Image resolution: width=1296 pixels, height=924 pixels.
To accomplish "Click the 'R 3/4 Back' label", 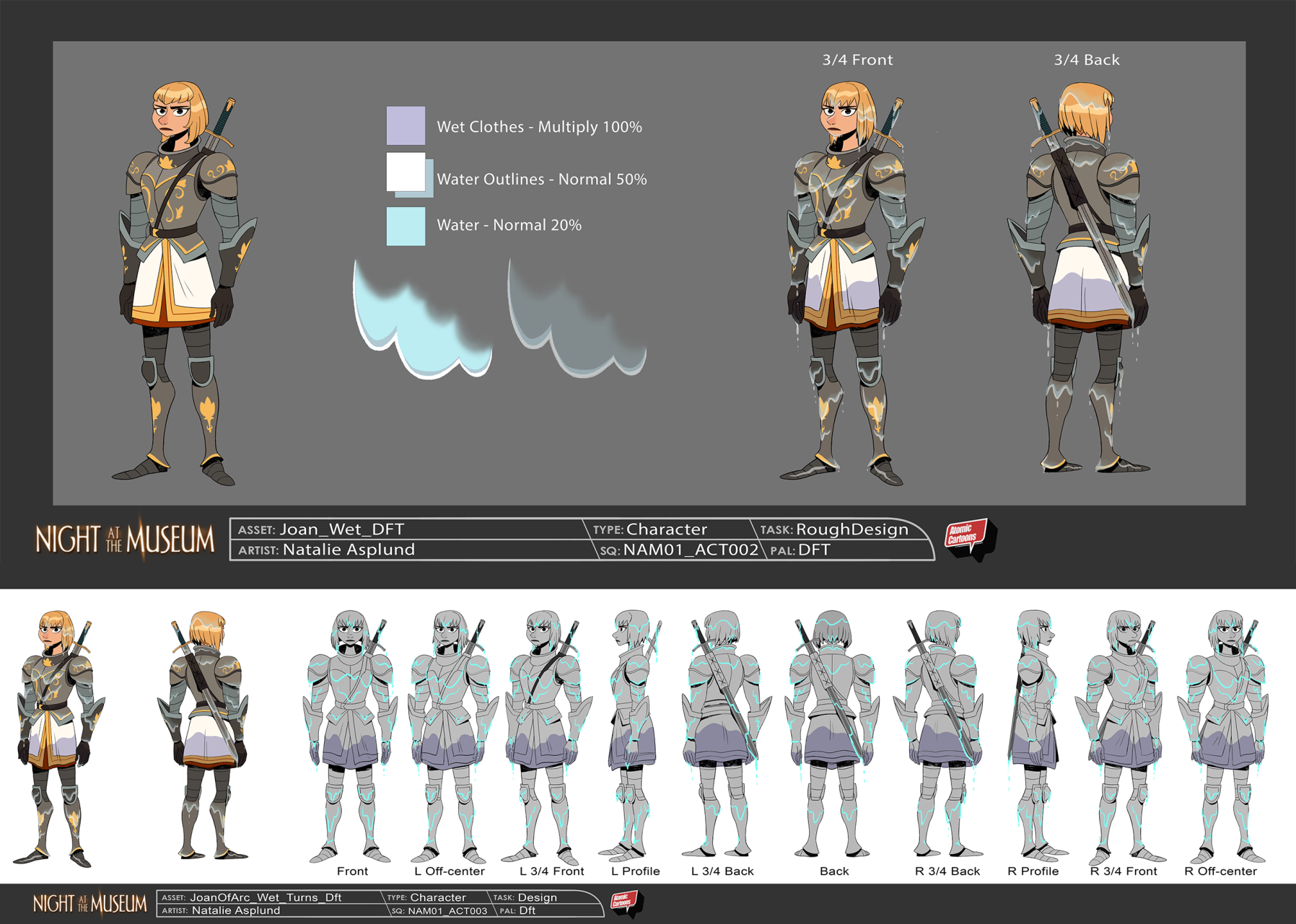I will [x=947, y=871].
